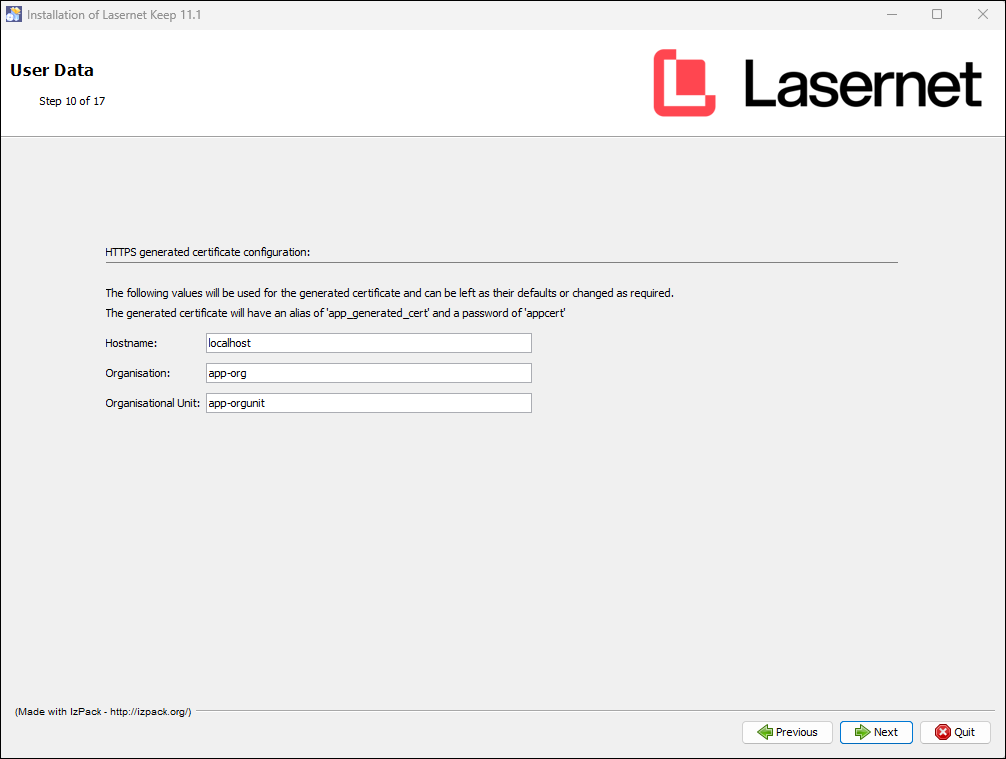Screen dimensions: 1006x759
Task: Maximize the installer window
Action: 937,15
